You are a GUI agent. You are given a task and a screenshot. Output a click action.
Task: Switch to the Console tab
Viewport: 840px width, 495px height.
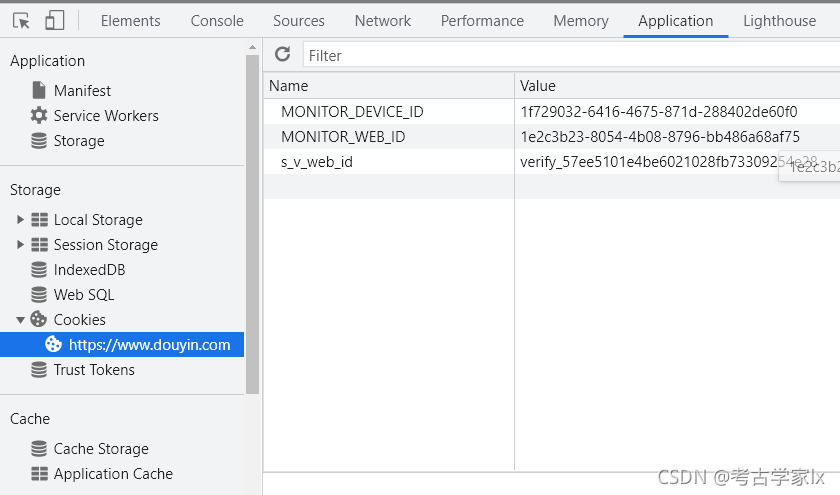click(217, 21)
